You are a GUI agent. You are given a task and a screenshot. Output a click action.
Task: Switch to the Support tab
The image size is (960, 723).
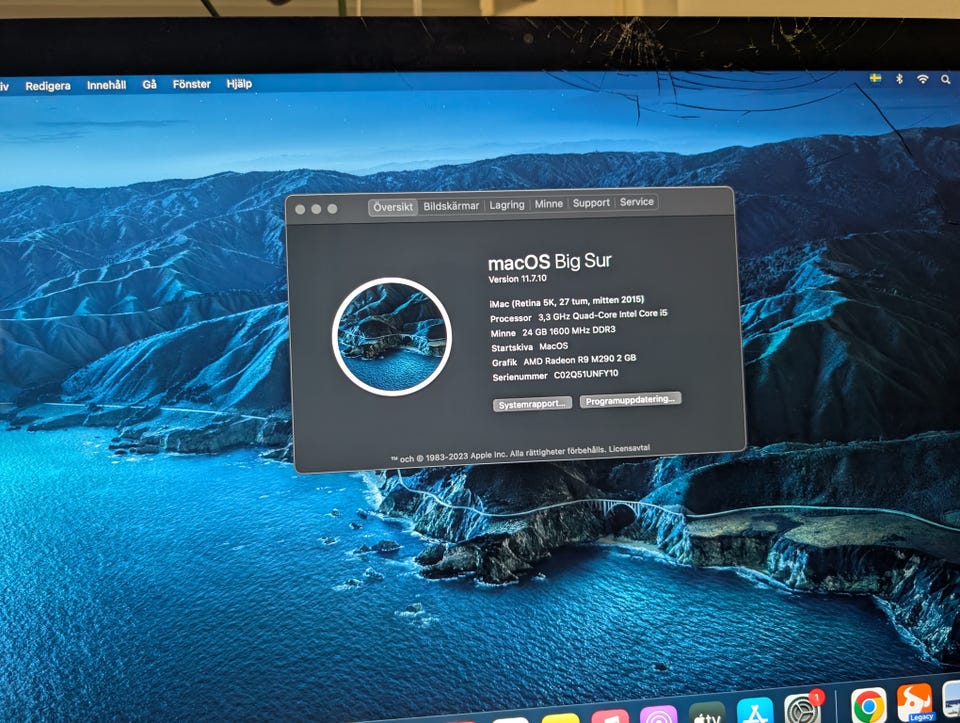coord(591,203)
